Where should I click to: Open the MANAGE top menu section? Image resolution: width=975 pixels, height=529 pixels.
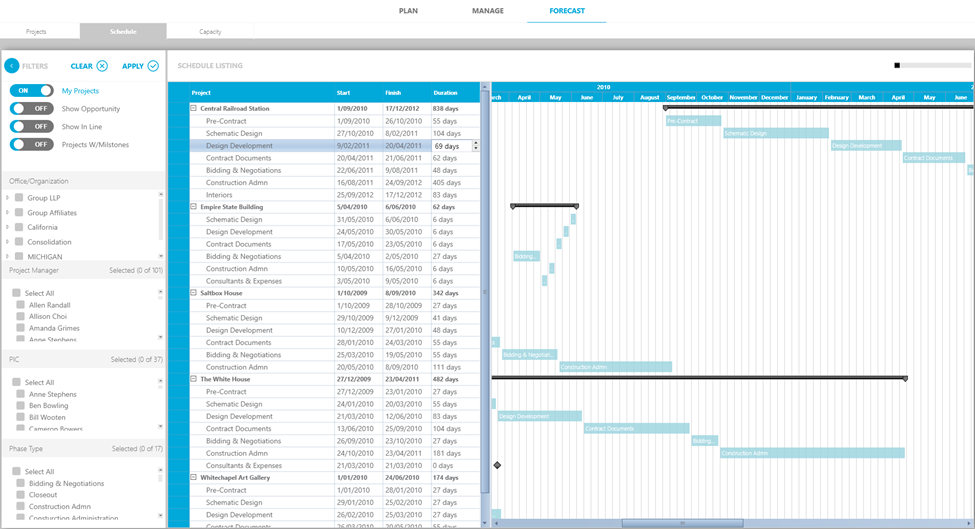pos(487,11)
